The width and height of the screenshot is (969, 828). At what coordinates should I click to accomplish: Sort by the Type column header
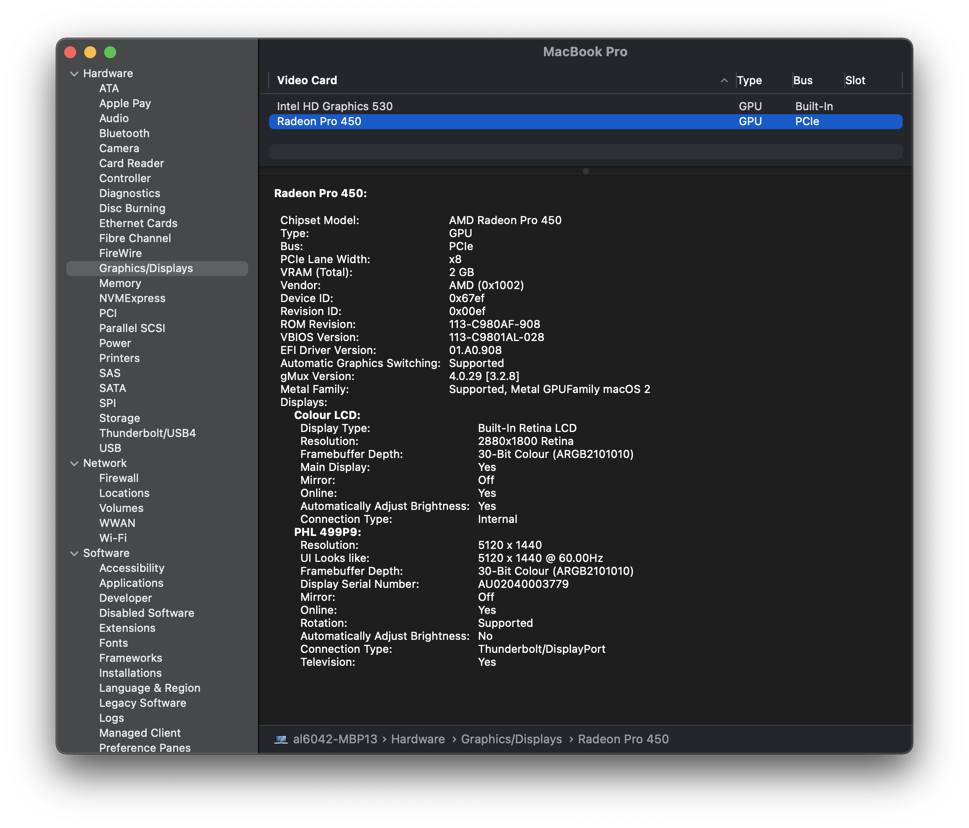coord(749,81)
